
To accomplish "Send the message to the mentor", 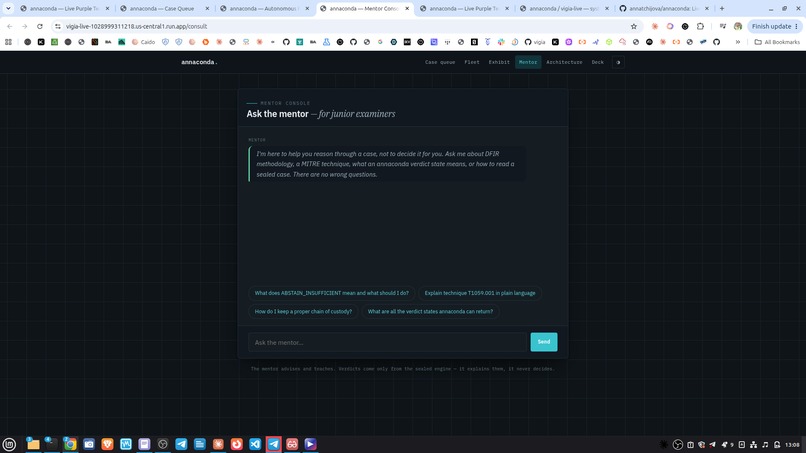I will (543, 342).
